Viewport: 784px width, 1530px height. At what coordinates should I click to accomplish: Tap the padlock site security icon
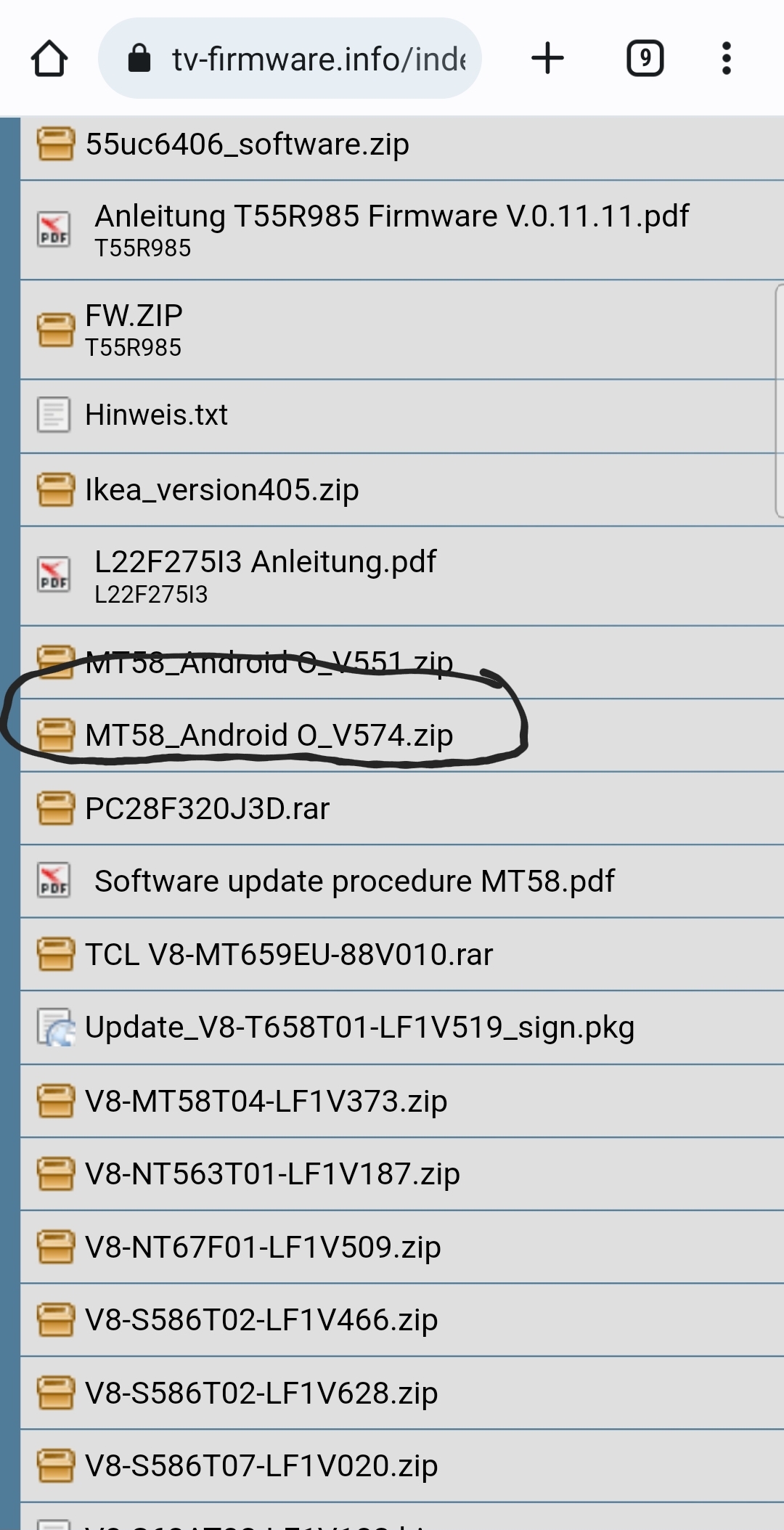[139, 58]
